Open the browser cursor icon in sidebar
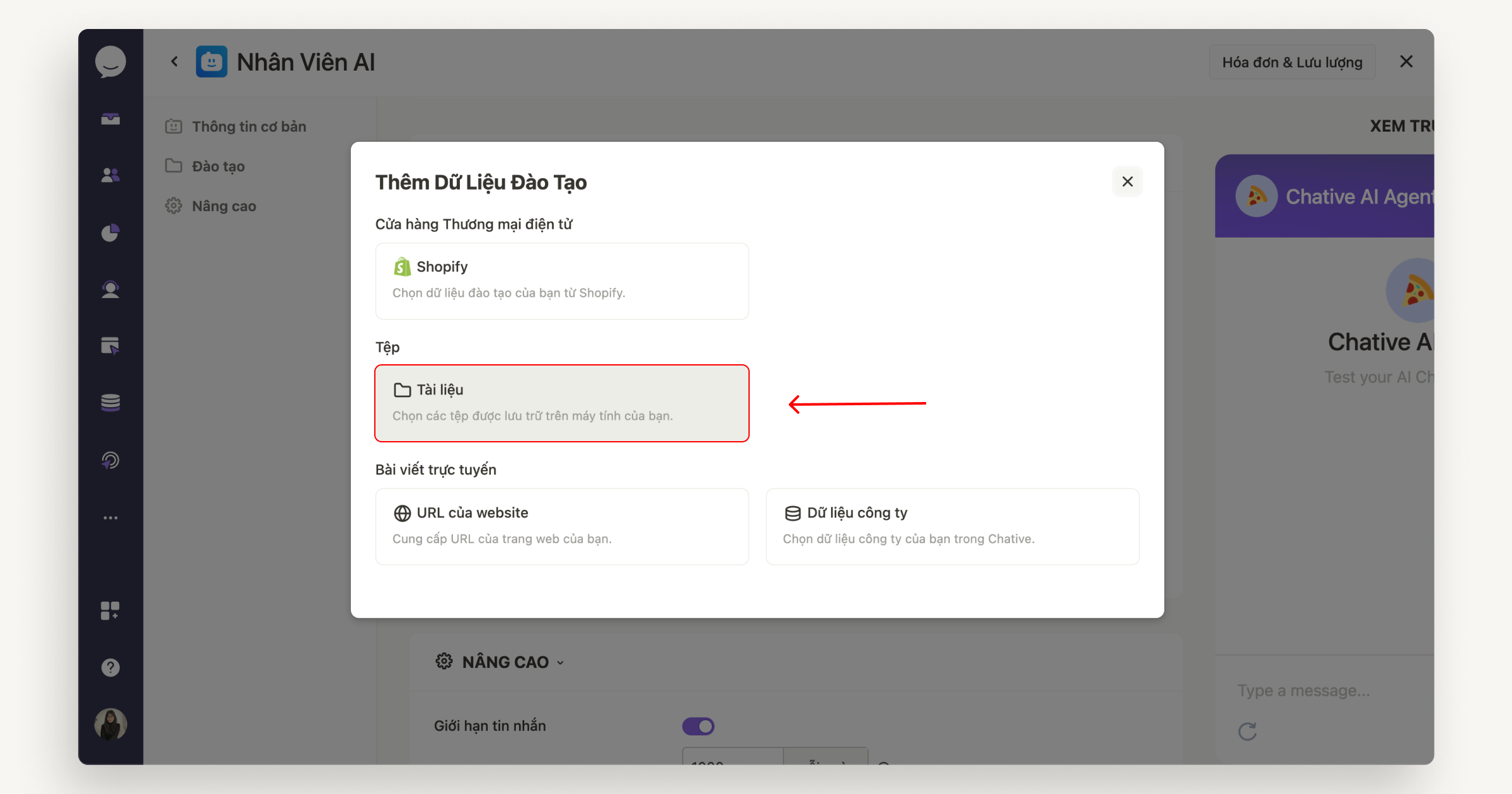This screenshot has width=1512, height=794. (110, 345)
